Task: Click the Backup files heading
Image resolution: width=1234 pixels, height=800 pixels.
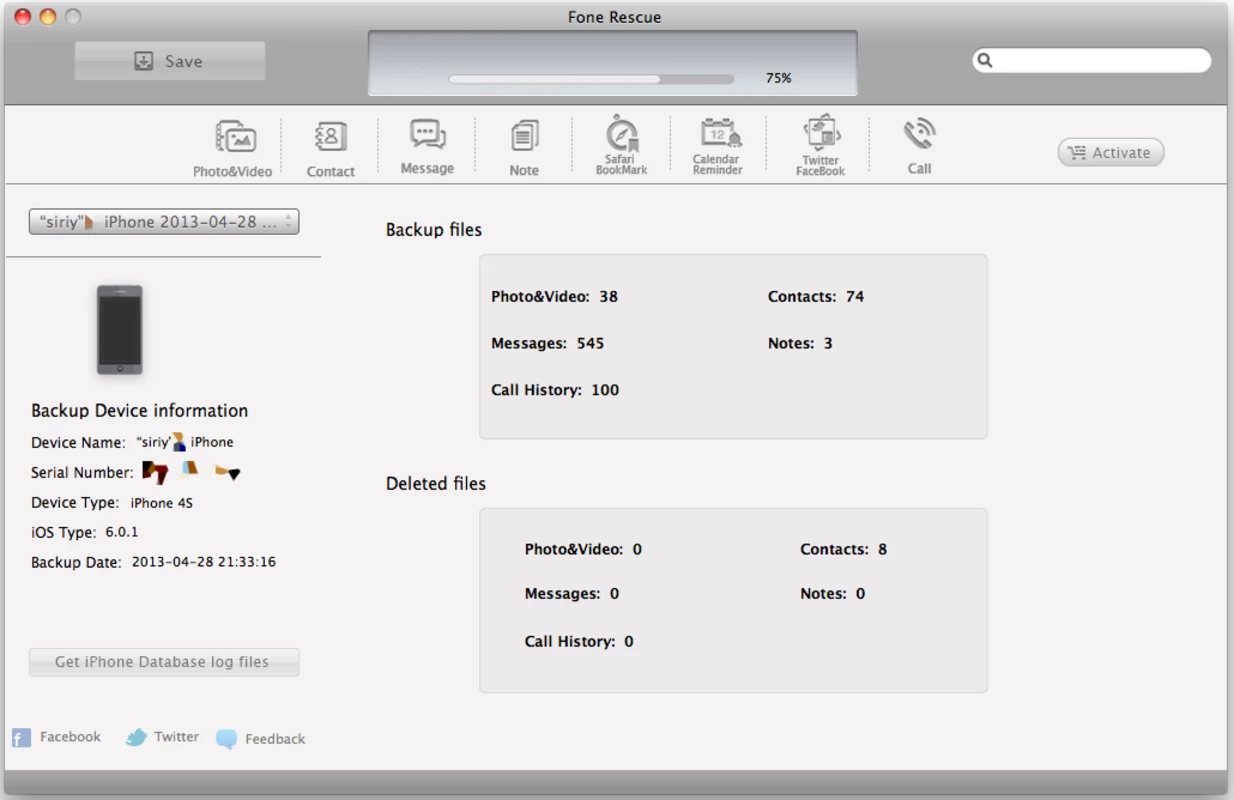Action: point(433,230)
